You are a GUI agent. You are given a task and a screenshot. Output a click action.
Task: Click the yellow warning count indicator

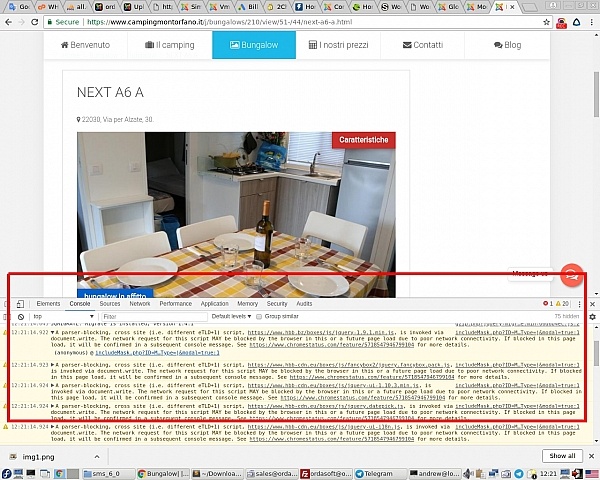click(x=562, y=304)
